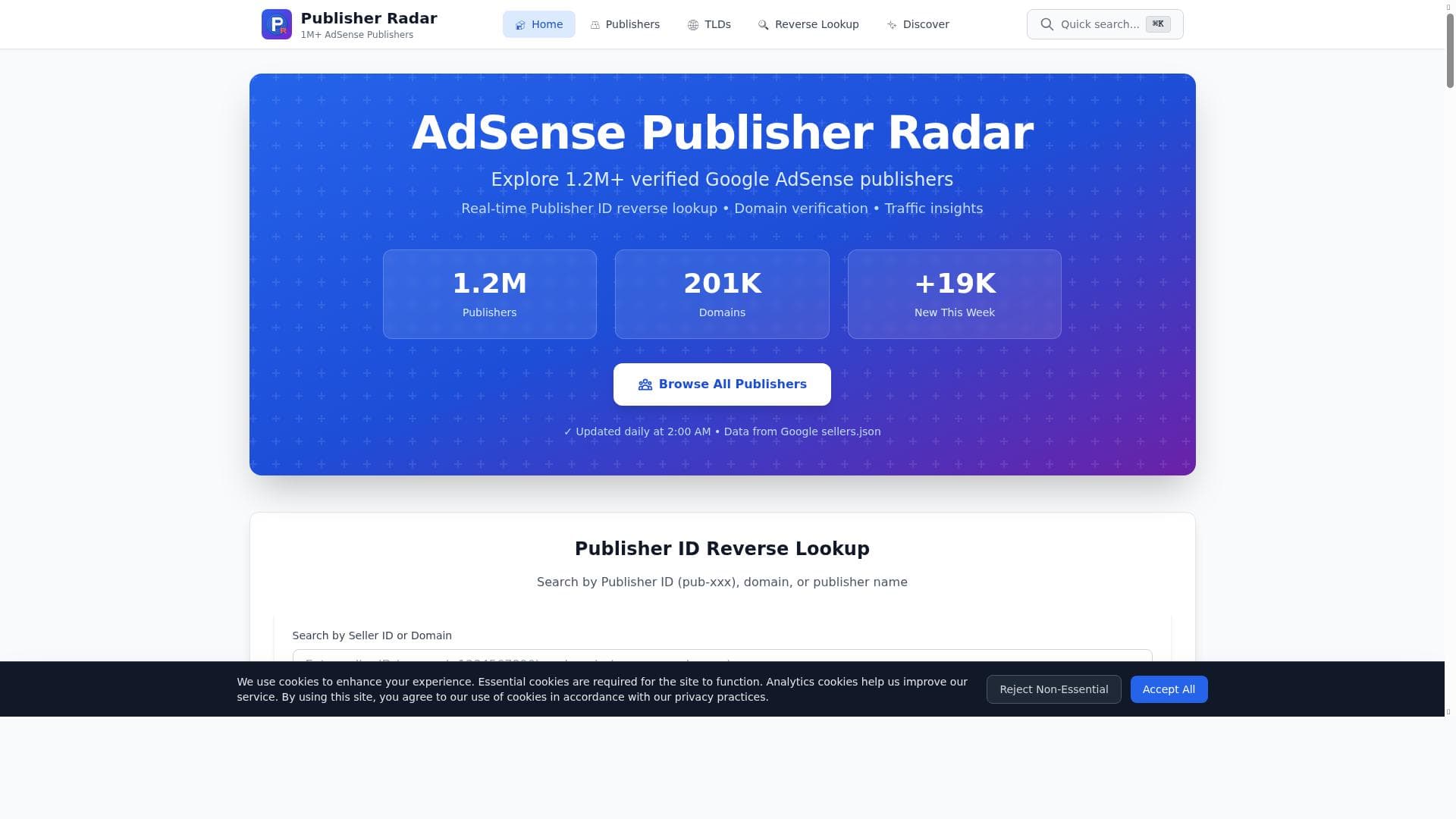Click the Publisher ID Reverse Lookup heading

[722, 549]
